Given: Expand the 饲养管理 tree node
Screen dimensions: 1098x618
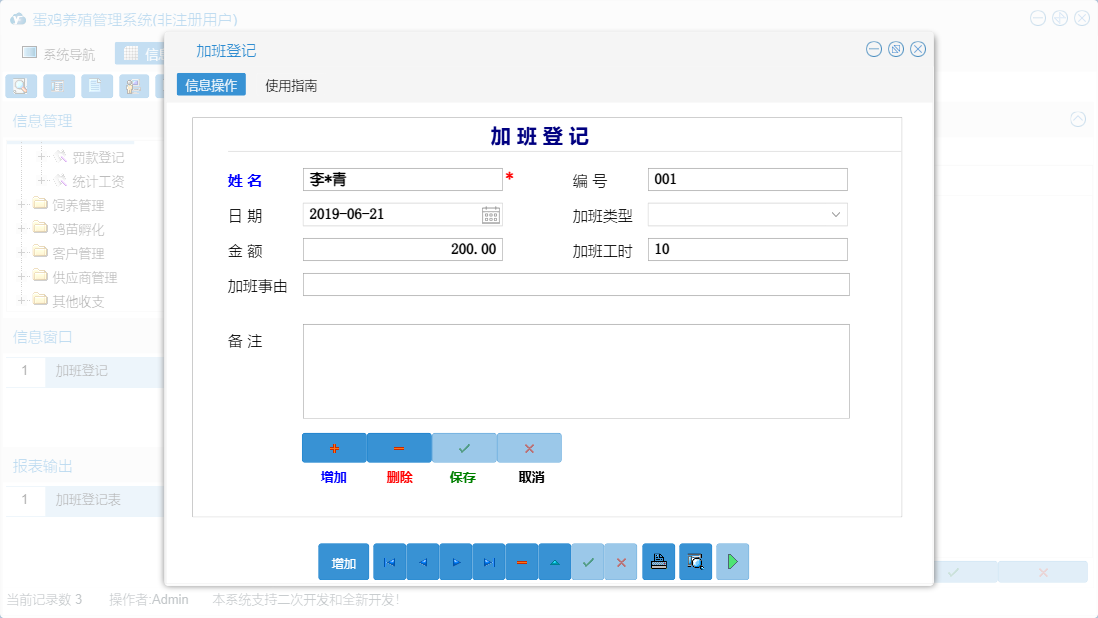Looking at the screenshot, I should (23, 204).
